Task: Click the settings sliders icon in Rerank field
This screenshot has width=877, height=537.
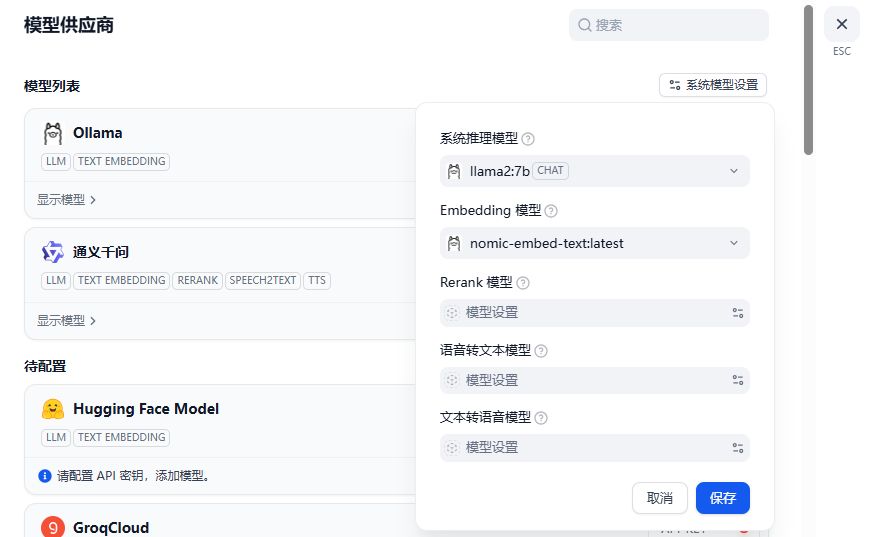Action: 737,313
